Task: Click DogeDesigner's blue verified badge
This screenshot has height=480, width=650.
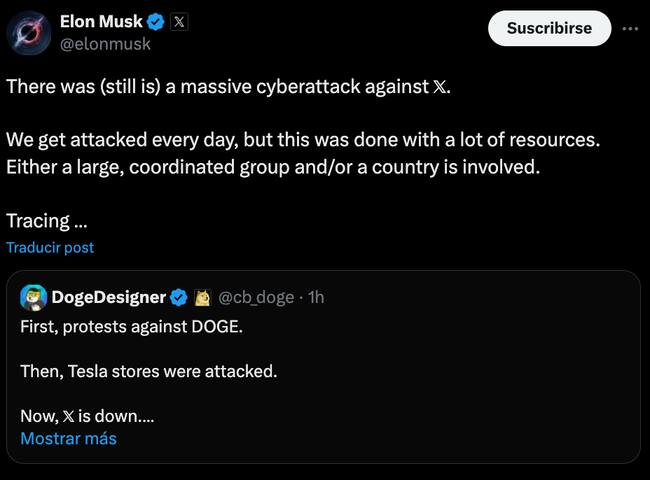Action: [x=178, y=297]
